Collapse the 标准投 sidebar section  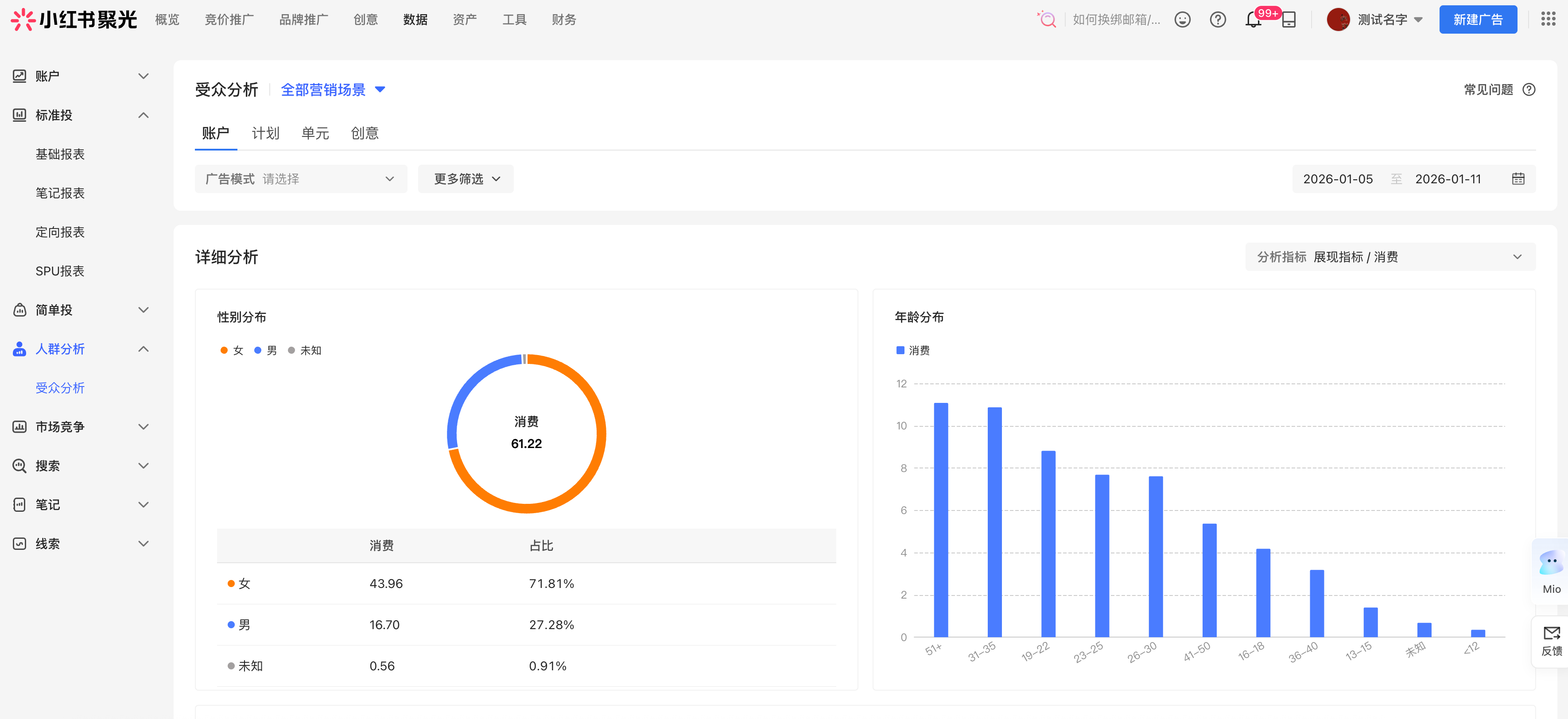[143, 115]
